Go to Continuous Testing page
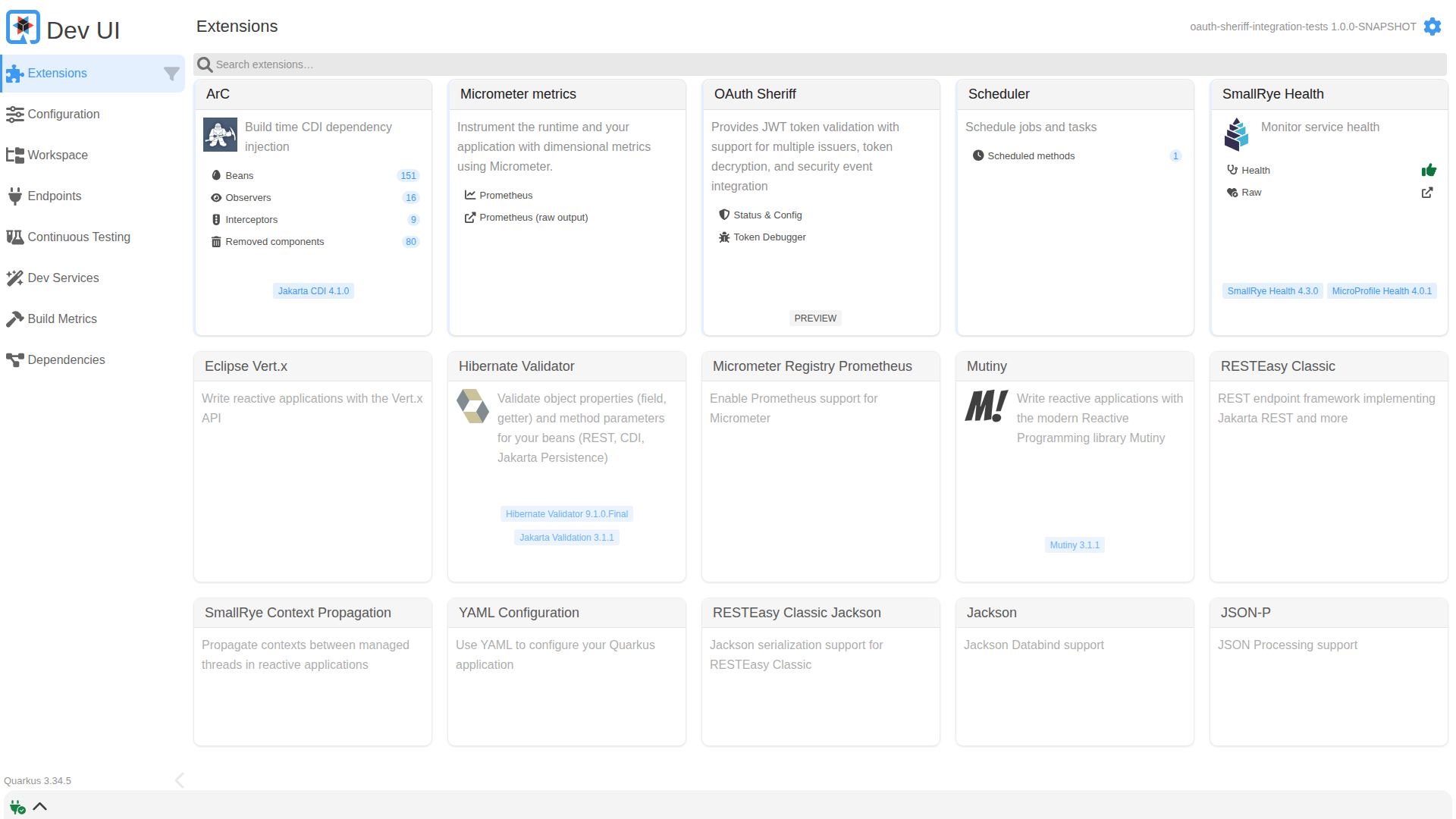 point(79,237)
